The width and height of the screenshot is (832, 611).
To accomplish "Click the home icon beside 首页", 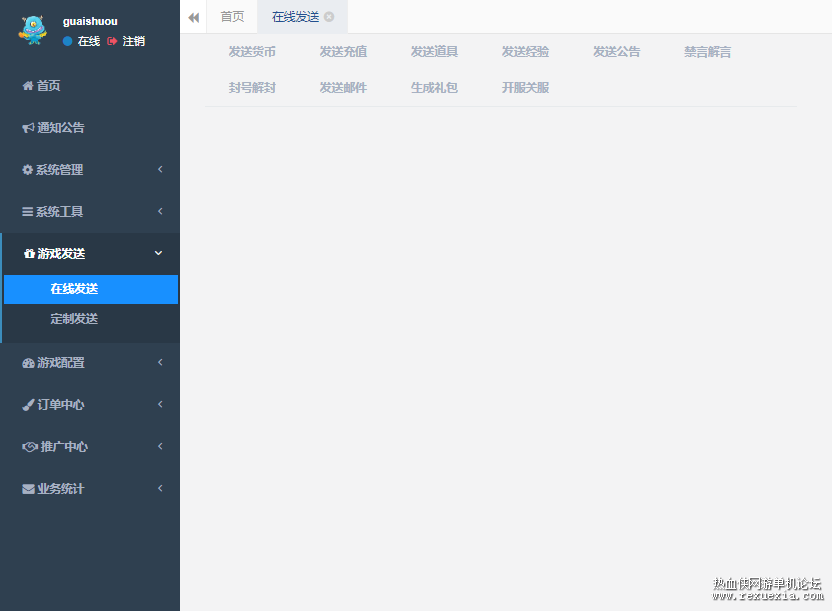I will pos(28,85).
